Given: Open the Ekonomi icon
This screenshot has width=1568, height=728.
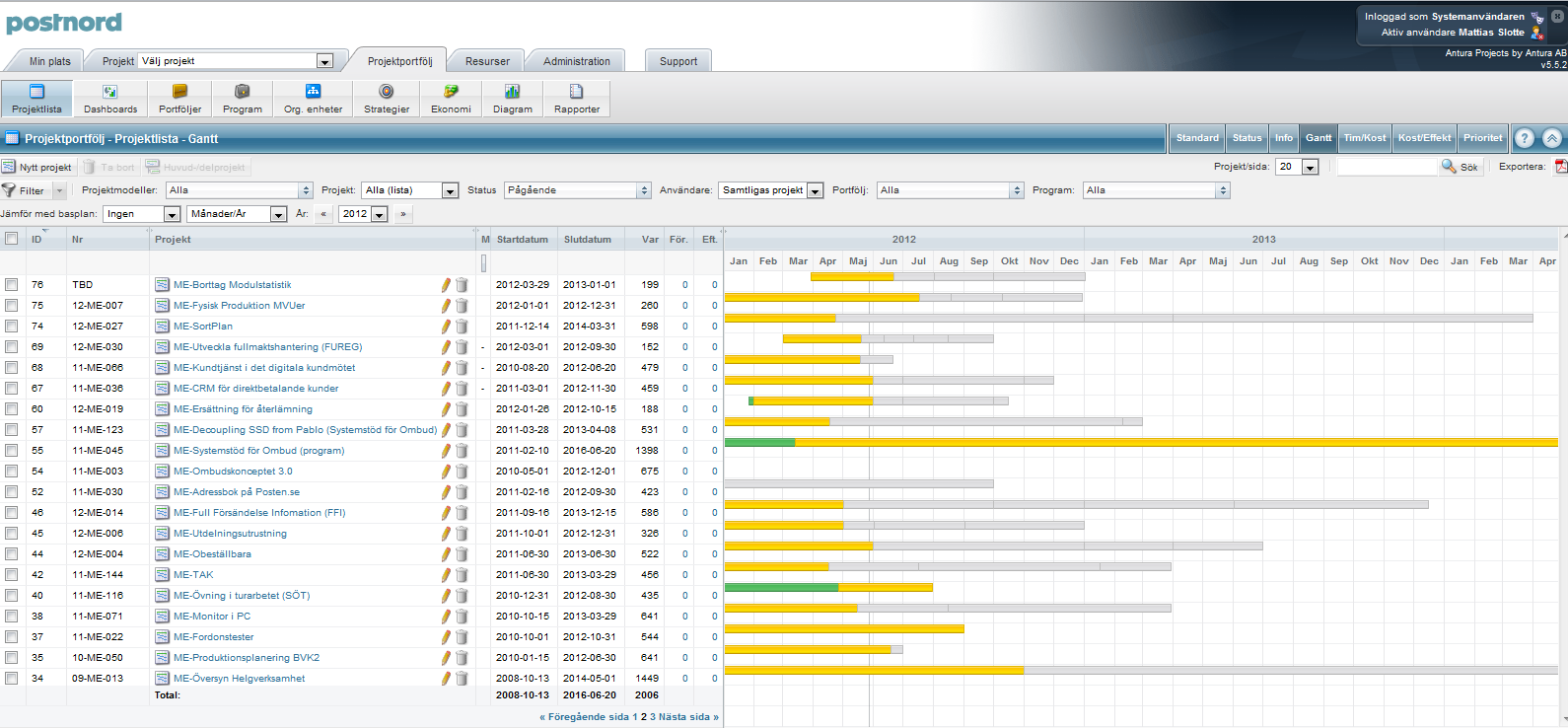Looking at the screenshot, I should (x=451, y=99).
